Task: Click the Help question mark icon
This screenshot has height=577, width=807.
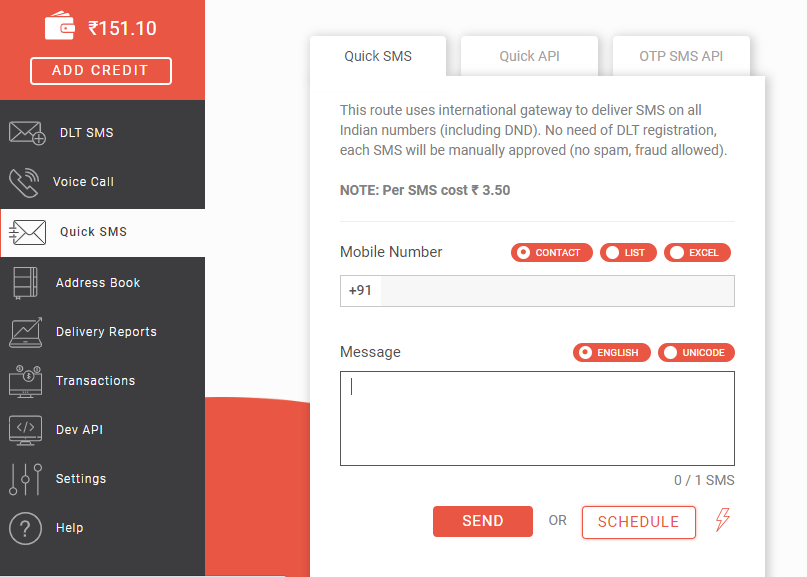Action: [25, 528]
